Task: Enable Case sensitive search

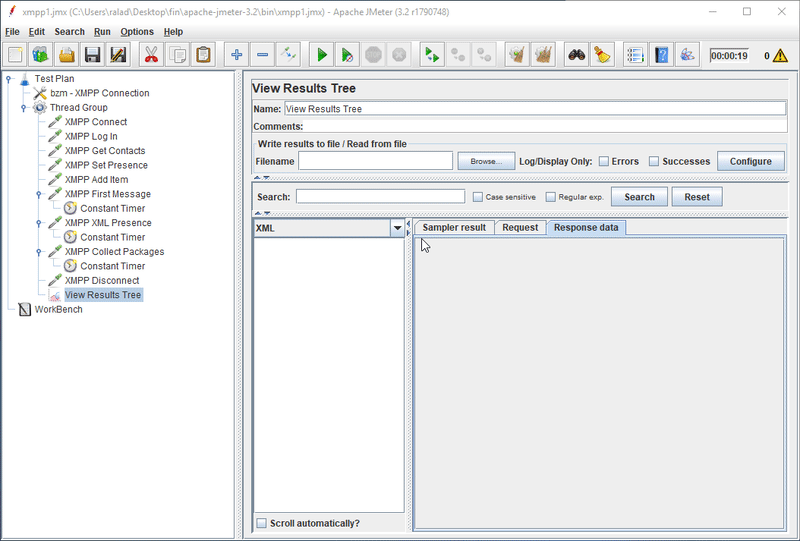Action: pos(478,197)
